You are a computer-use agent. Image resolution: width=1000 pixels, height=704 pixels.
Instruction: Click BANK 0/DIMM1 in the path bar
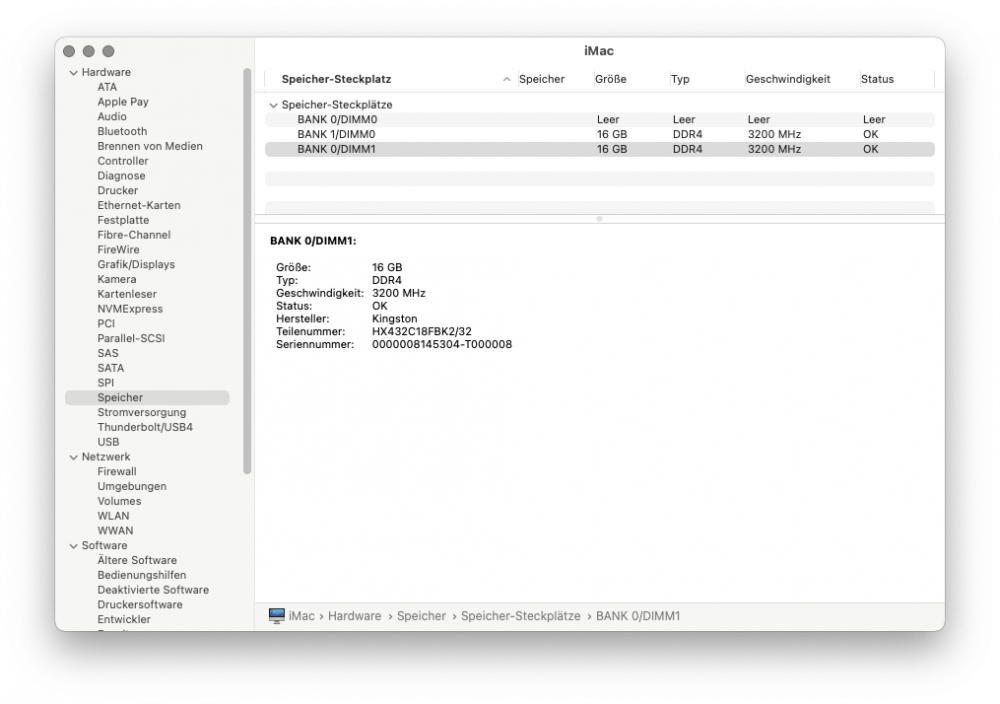[x=638, y=616]
